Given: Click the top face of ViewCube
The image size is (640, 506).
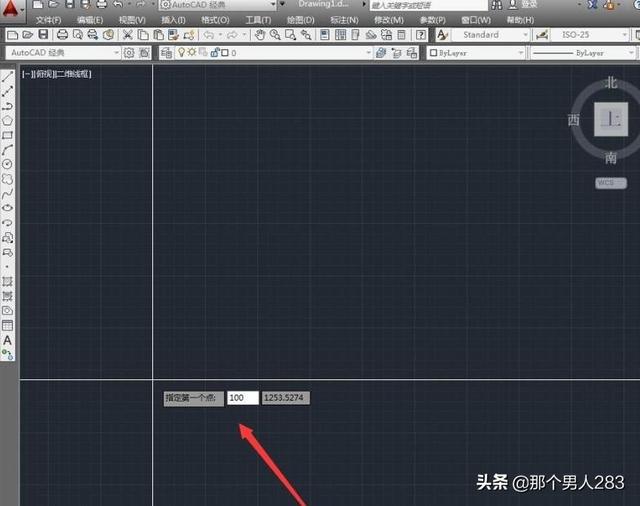Looking at the screenshot, I should (x=609, y=121).
